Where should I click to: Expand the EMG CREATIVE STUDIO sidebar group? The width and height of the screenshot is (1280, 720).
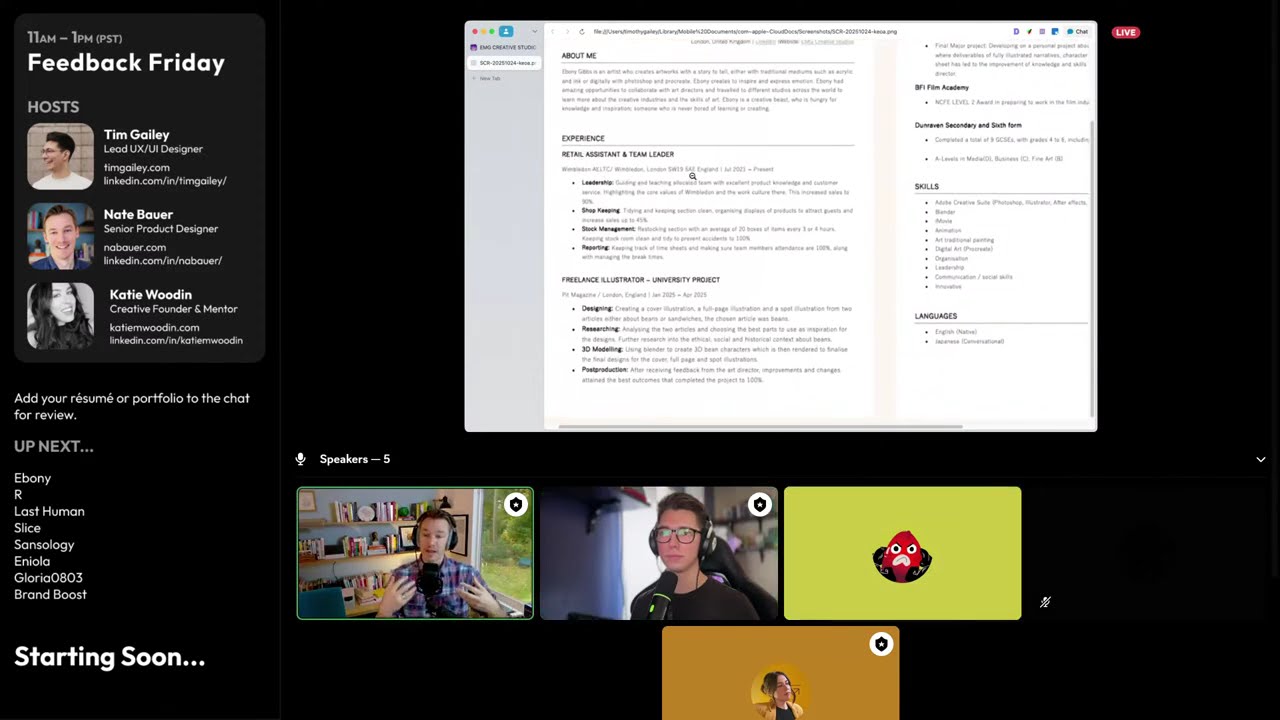click(x=504, y=47)
